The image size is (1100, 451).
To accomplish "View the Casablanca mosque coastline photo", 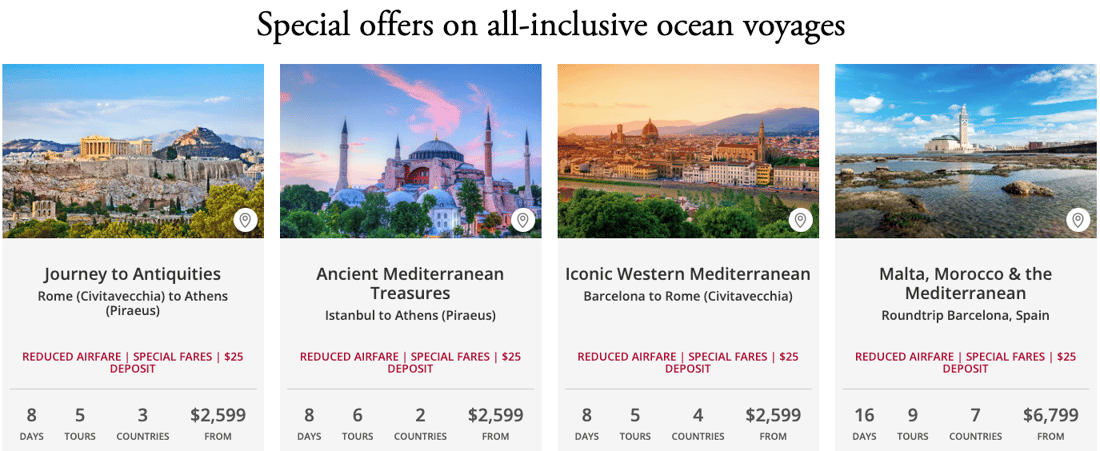I will click(x=966, y=151).
